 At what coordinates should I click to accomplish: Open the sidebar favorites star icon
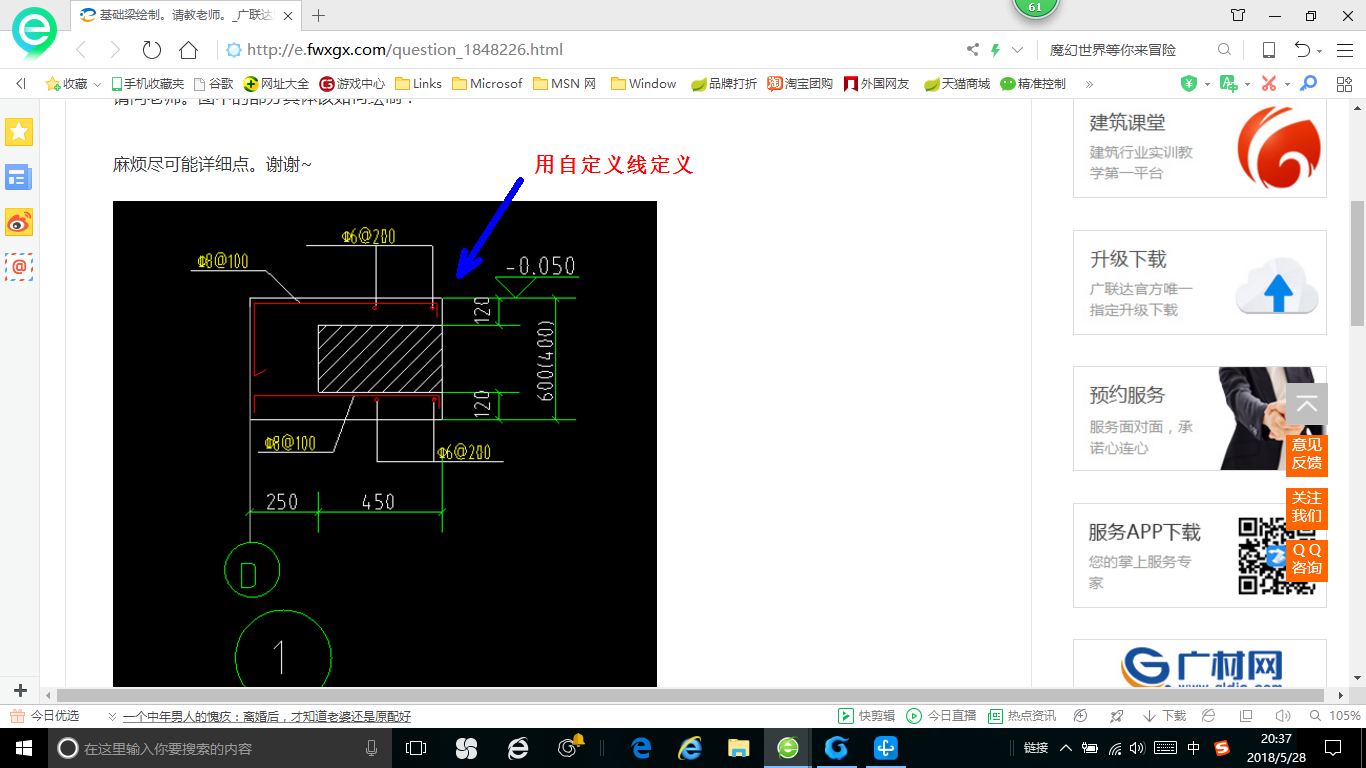(19, 131)
